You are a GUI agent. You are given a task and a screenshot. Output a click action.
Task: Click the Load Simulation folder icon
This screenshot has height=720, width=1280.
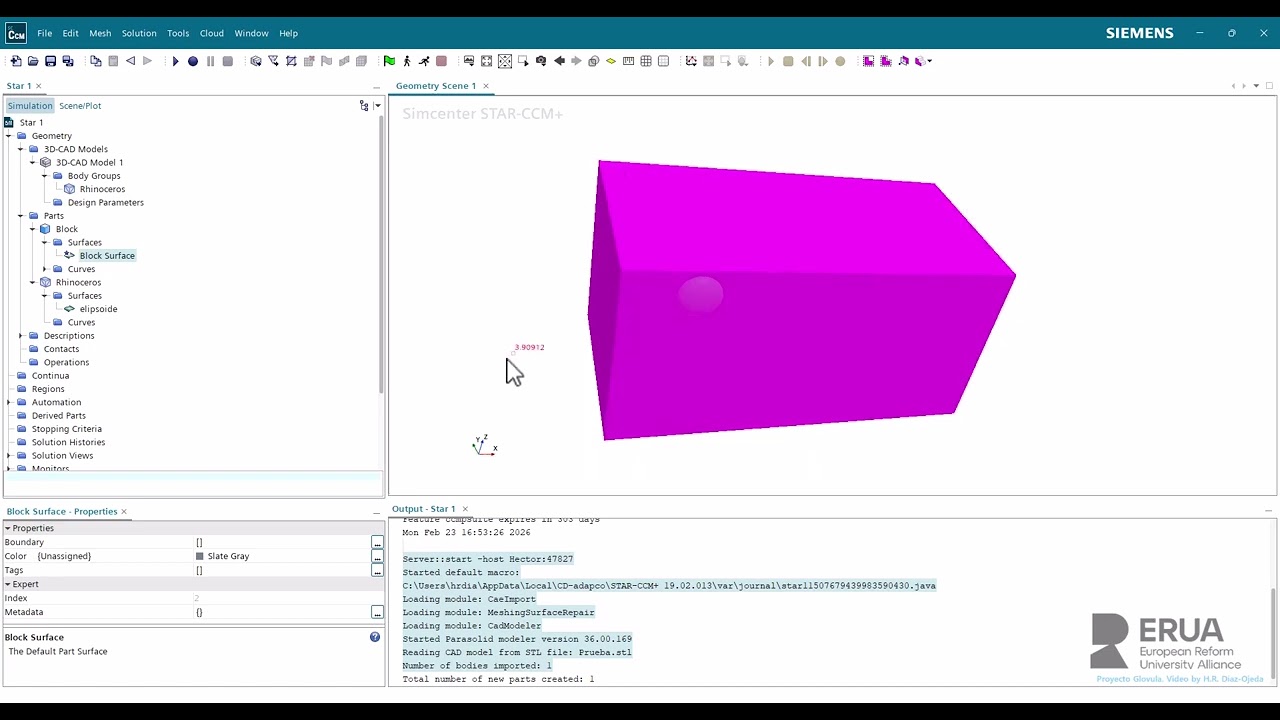pyautogui.click(x=33, y=61)
